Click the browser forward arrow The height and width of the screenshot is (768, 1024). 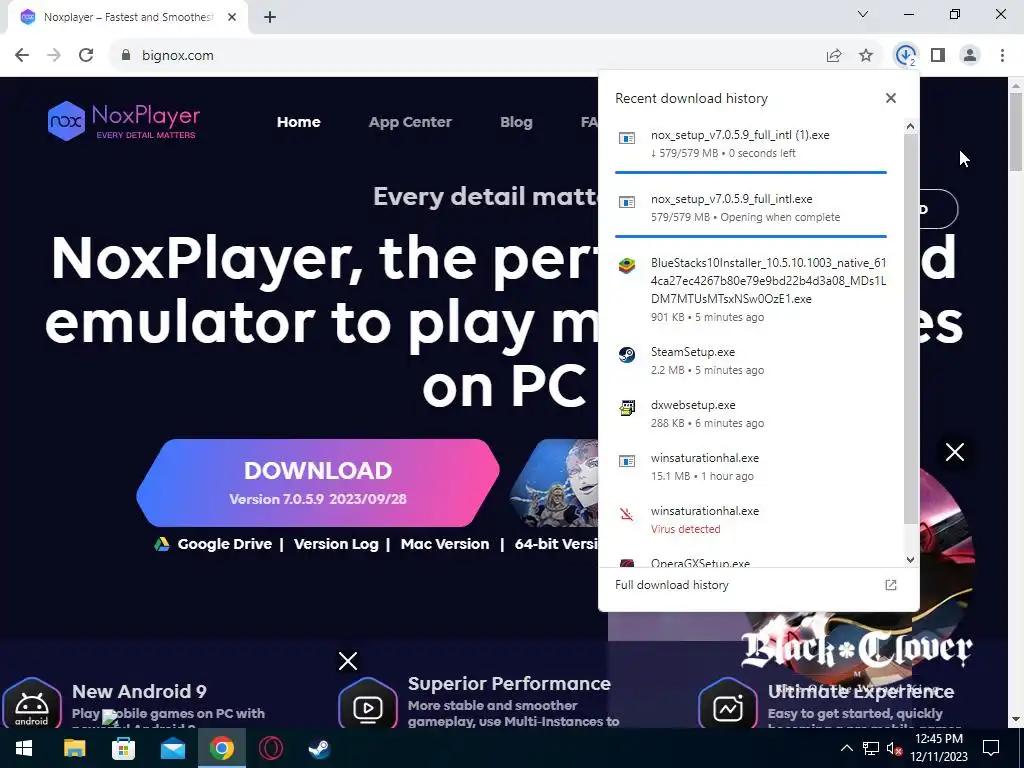[x=54, y=56]
